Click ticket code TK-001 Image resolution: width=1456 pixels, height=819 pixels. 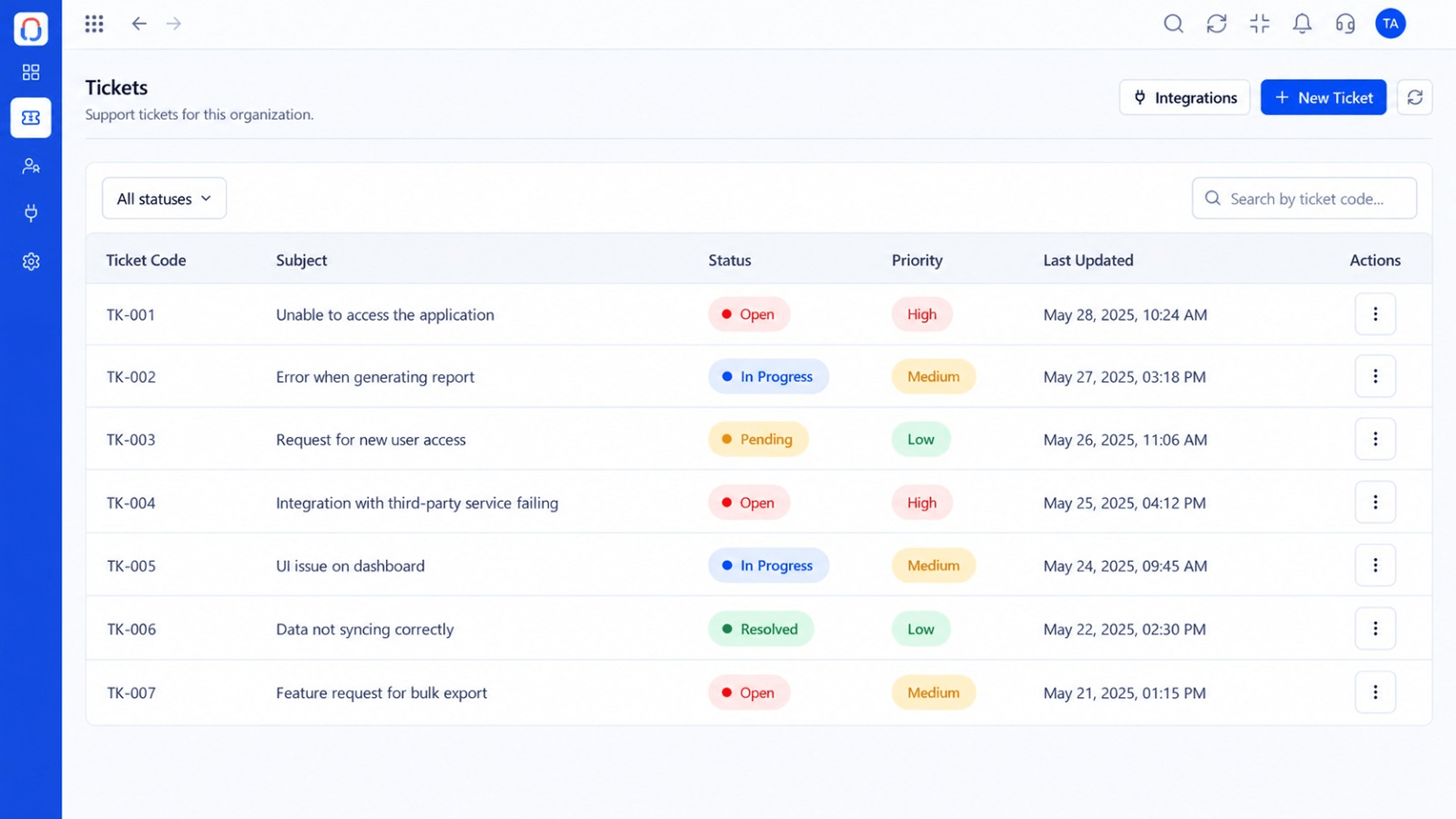[x=131, y=314]
